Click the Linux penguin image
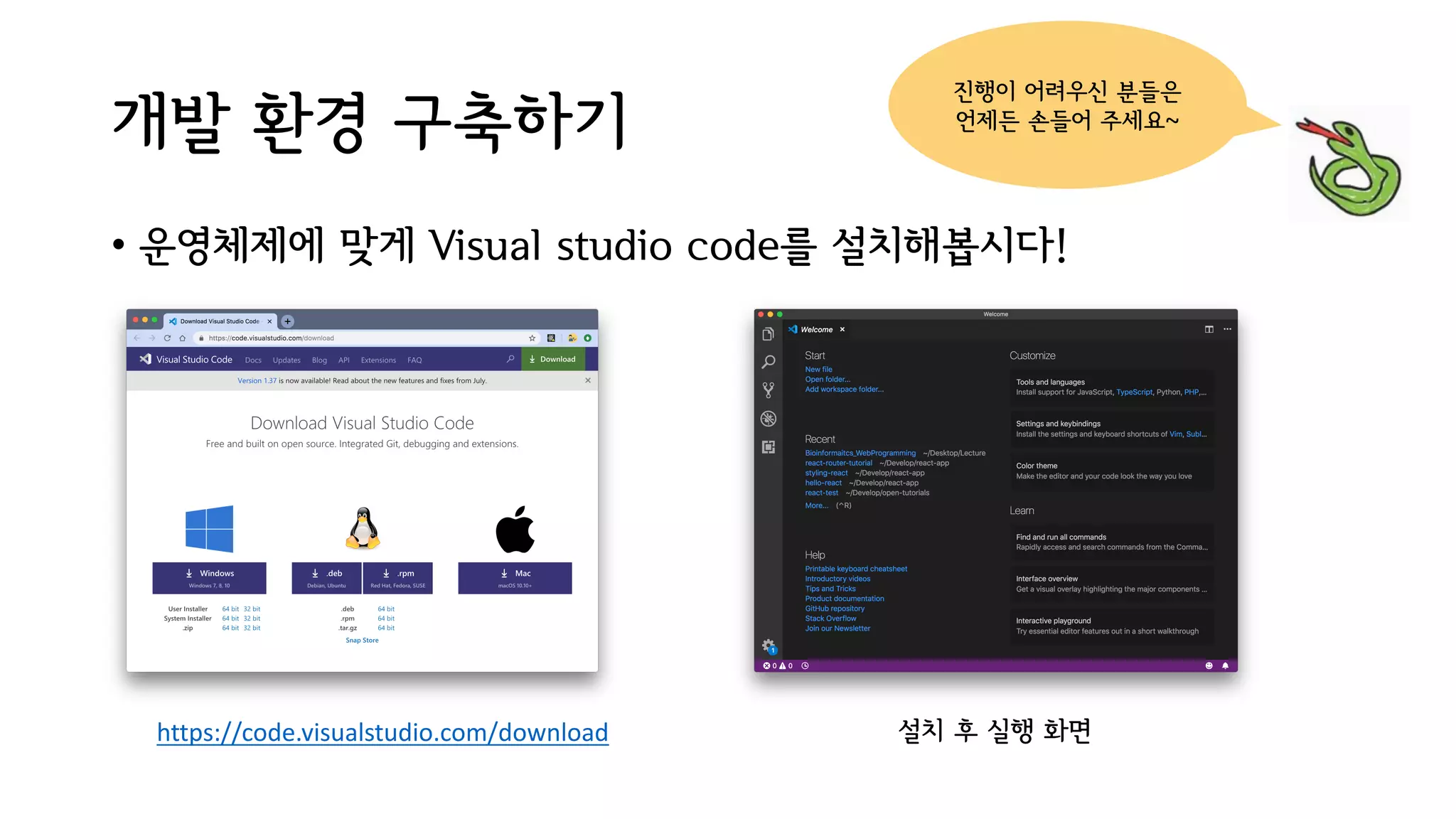The height and width of the screenshot is (819, 1456). [363, 528]
